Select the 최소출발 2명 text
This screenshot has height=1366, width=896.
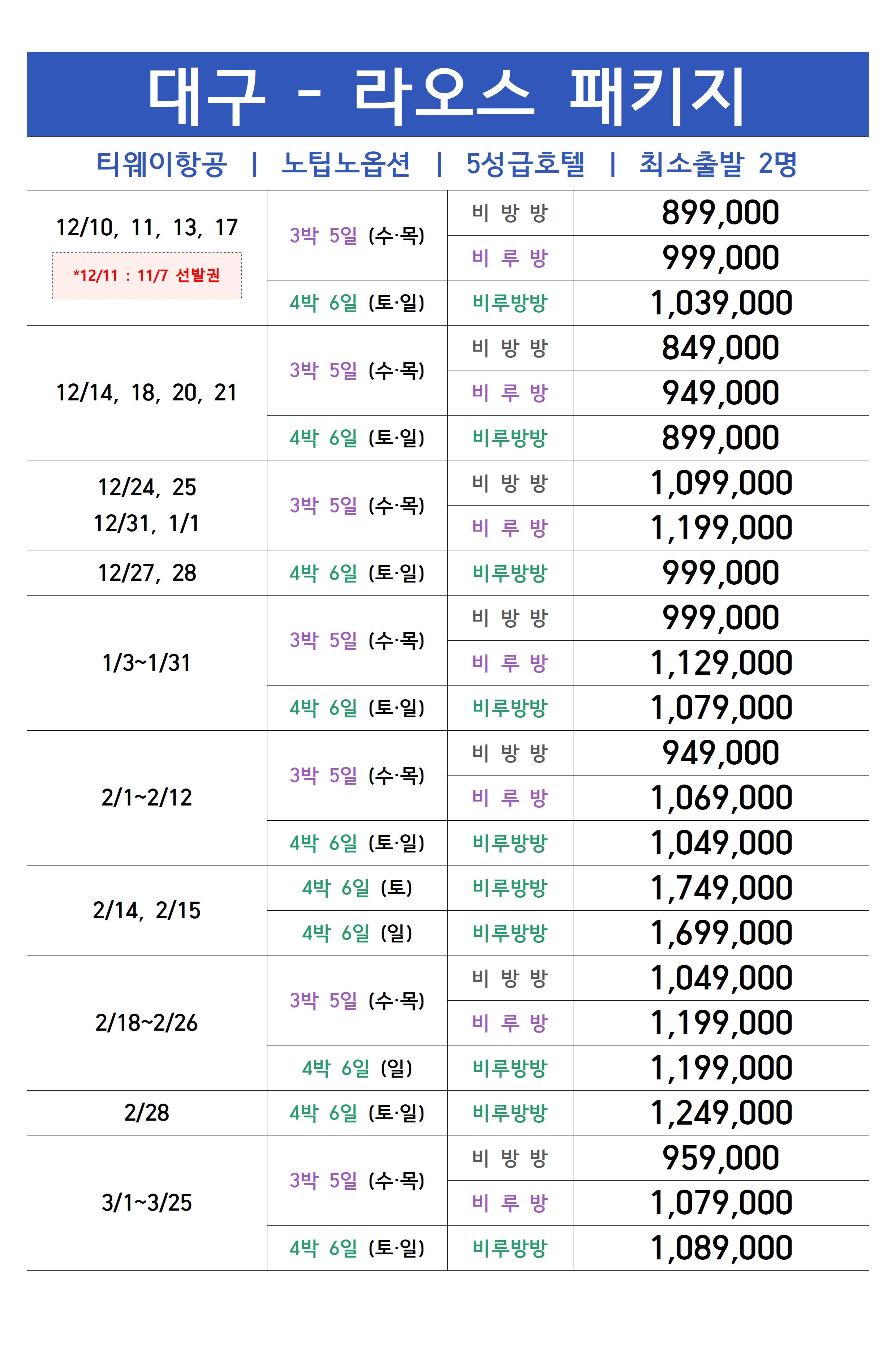coord(718,164)
